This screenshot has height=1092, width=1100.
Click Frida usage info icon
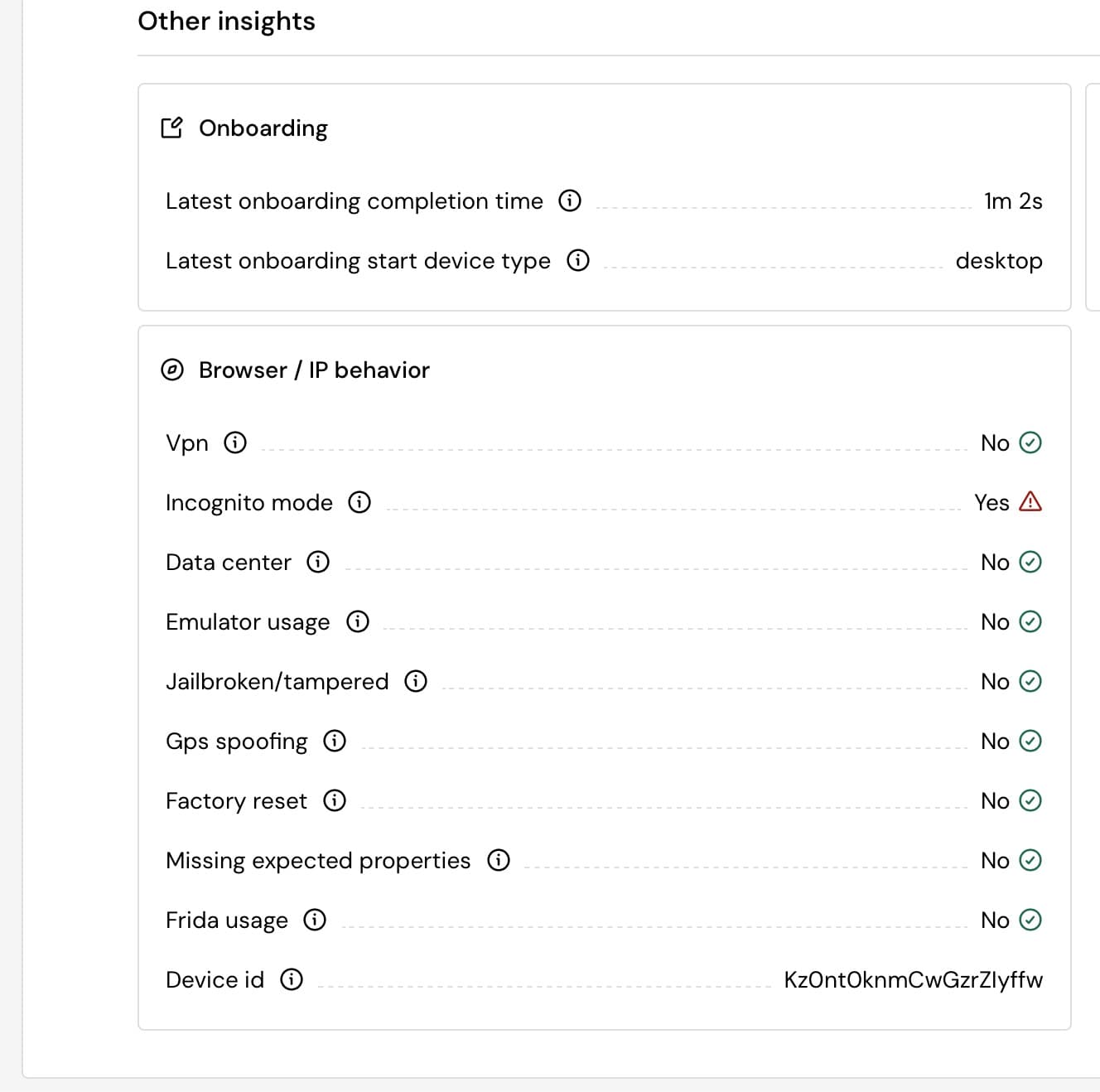tap(315, 920)
